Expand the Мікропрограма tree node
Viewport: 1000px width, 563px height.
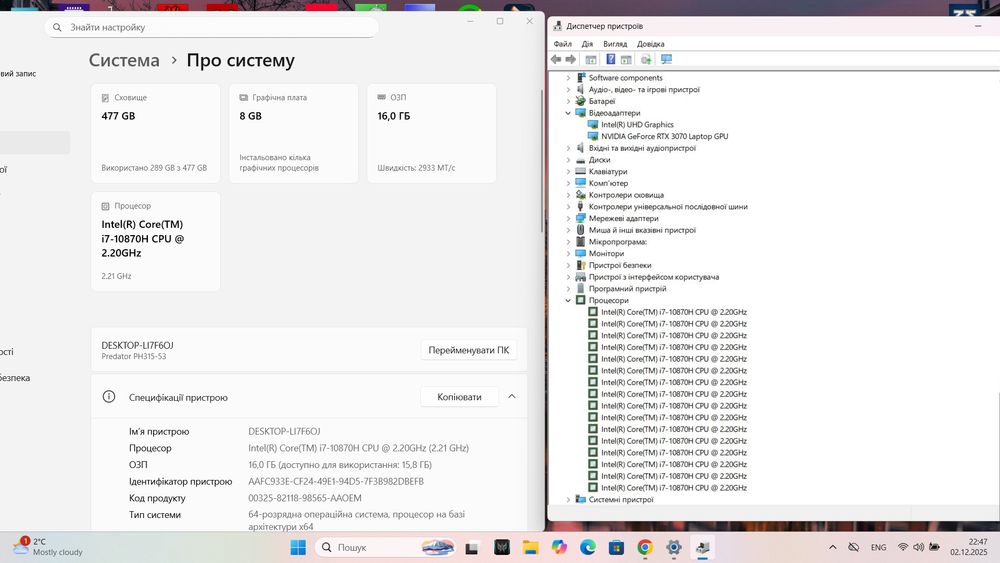pos(568,242)
